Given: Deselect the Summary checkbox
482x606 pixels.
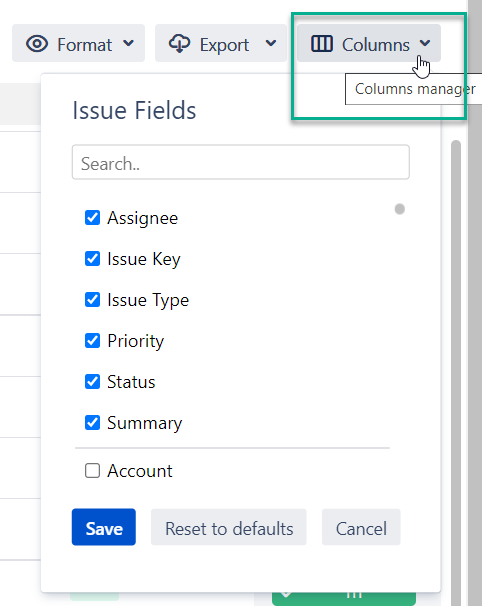Looking at the screenshot, I should [x=92, y=422].
